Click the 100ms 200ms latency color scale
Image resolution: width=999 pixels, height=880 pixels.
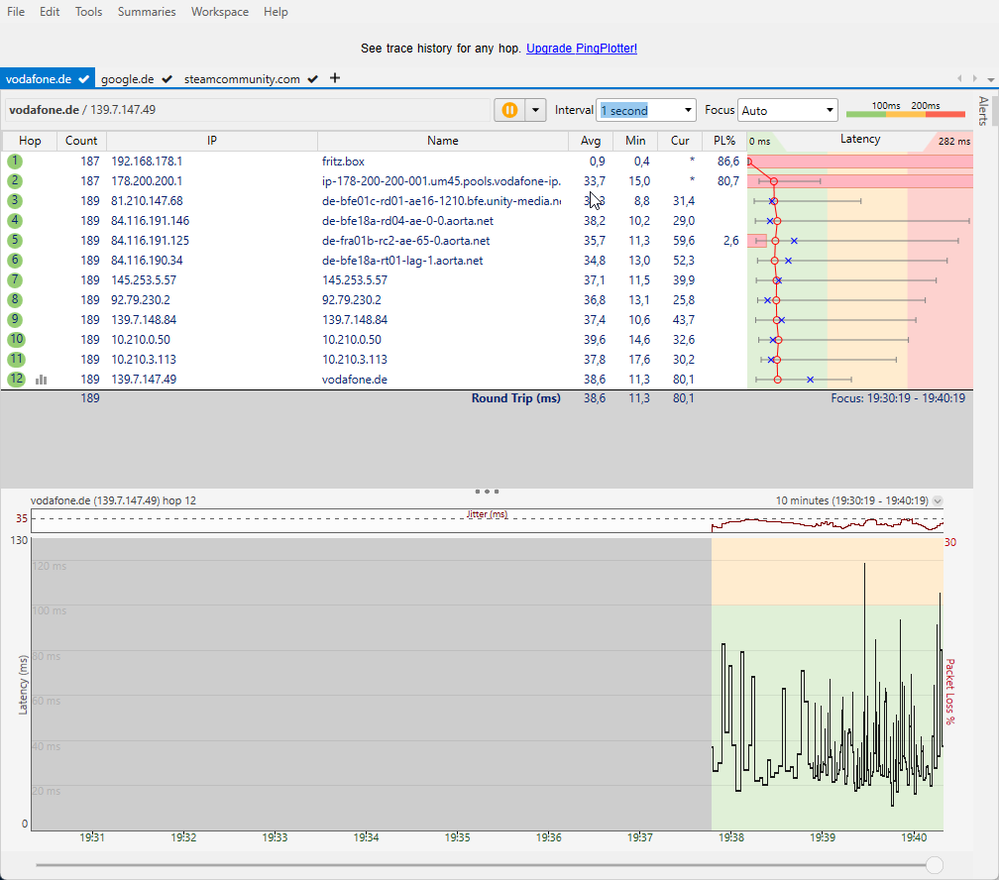coord(905,110)
